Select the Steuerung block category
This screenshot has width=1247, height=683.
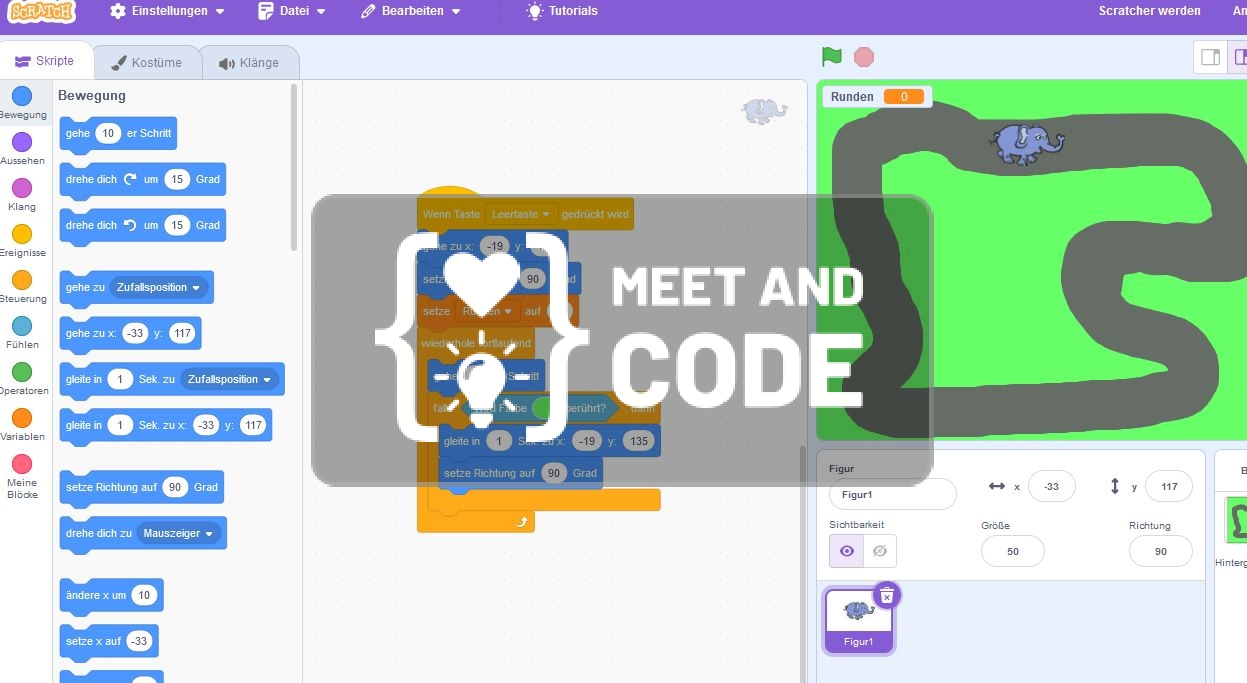22,287
